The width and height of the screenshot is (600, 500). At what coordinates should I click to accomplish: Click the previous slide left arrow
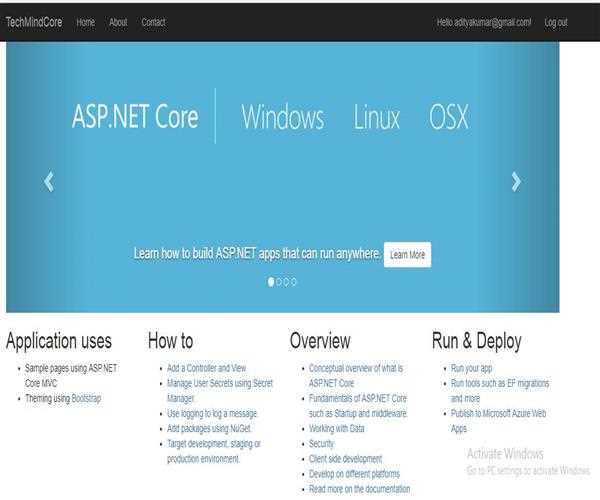48,181
